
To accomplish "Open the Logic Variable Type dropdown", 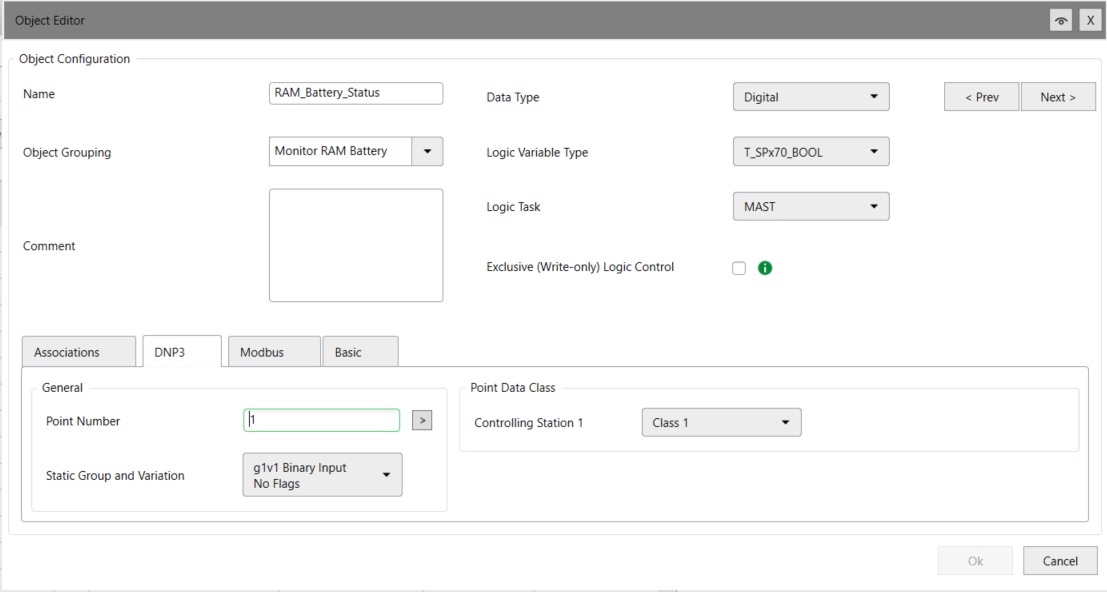I will coord(811,152).
